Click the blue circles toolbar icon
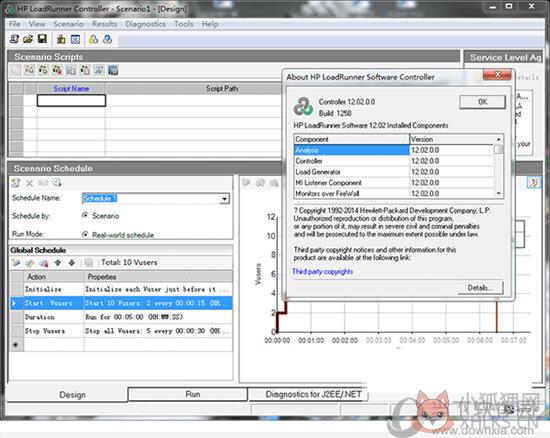Screen dimensions: 550x438 click(107, 39)
